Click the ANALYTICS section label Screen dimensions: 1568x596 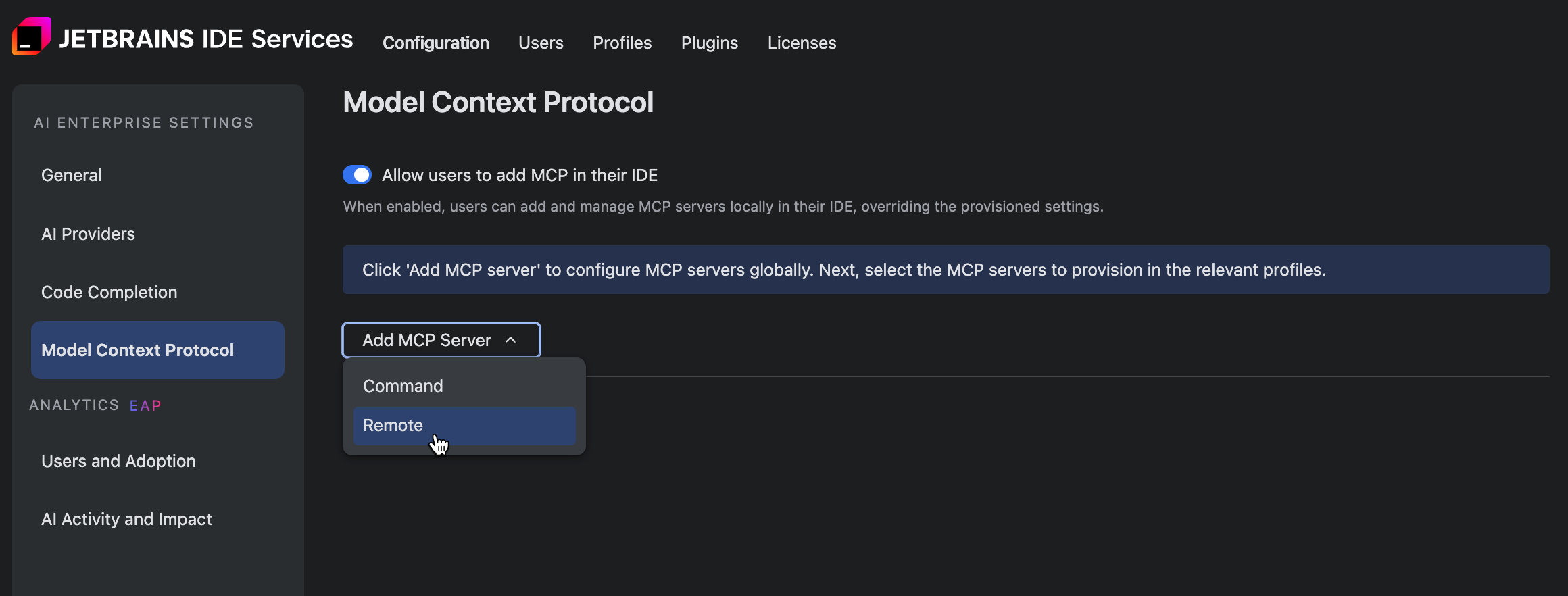[x=74, y=405]
